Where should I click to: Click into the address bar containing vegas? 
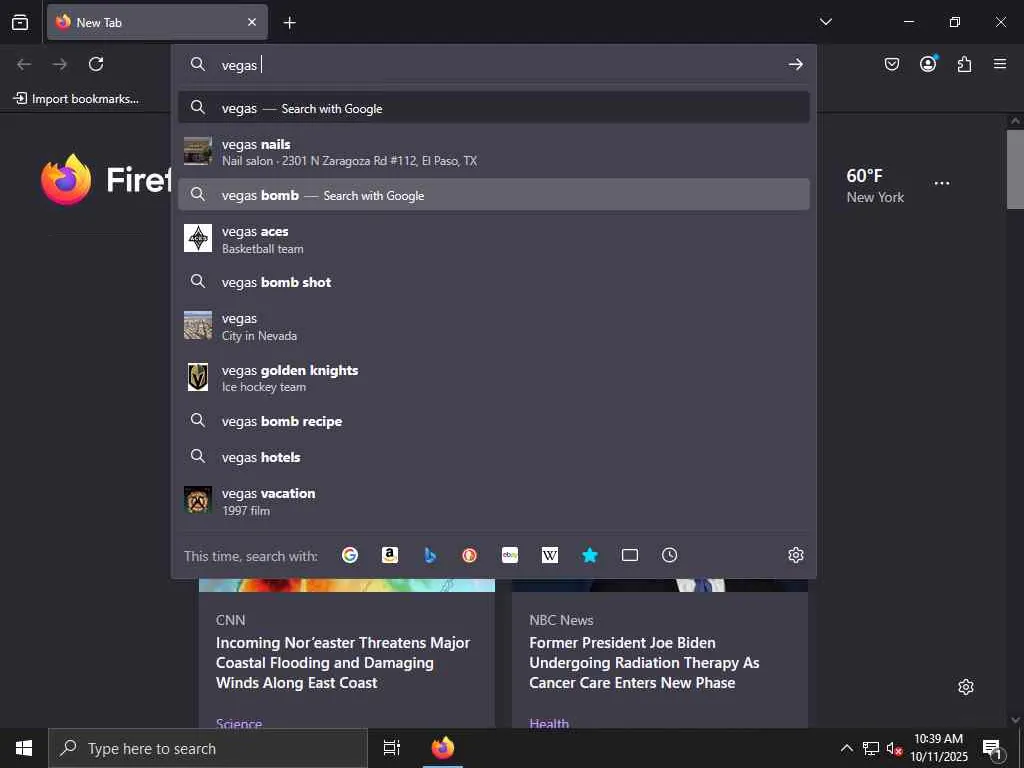(x=496, y=65)
